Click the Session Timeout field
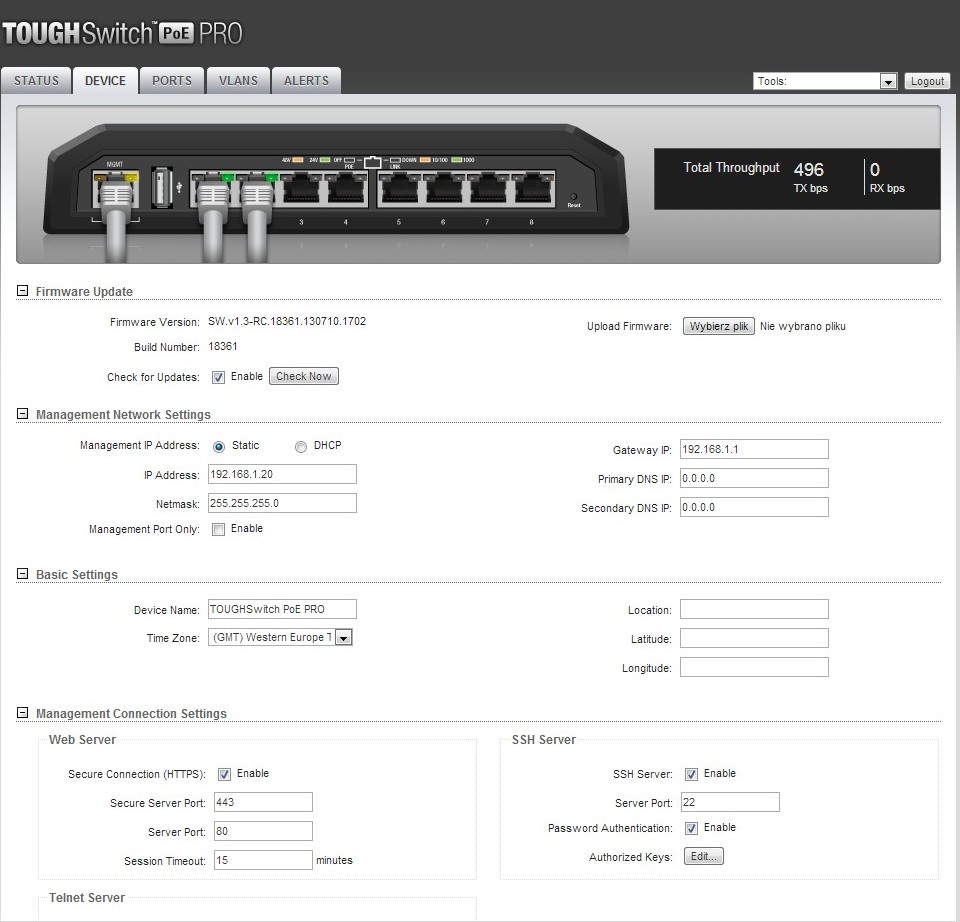This screenshot has width=960, height=922. 263,860
